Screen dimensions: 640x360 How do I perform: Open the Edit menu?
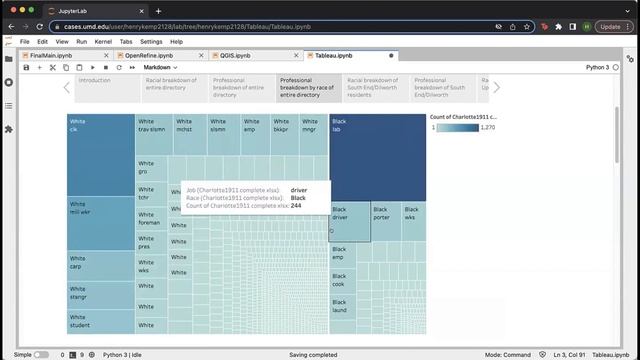point(42,42)
